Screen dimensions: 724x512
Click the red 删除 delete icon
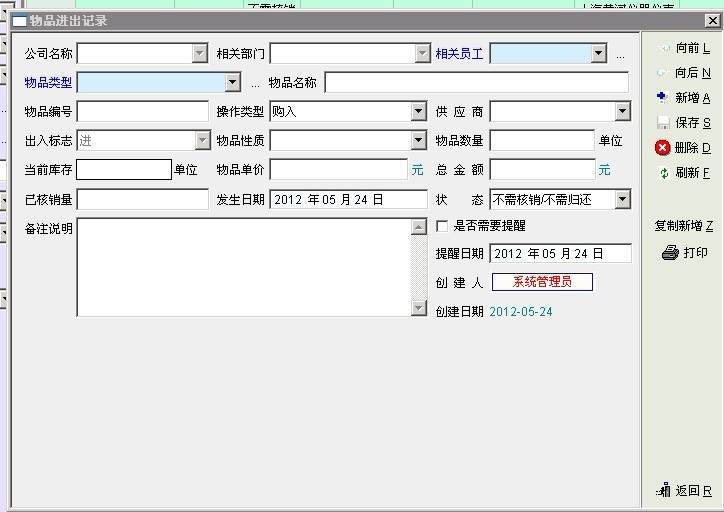point(662,148)
